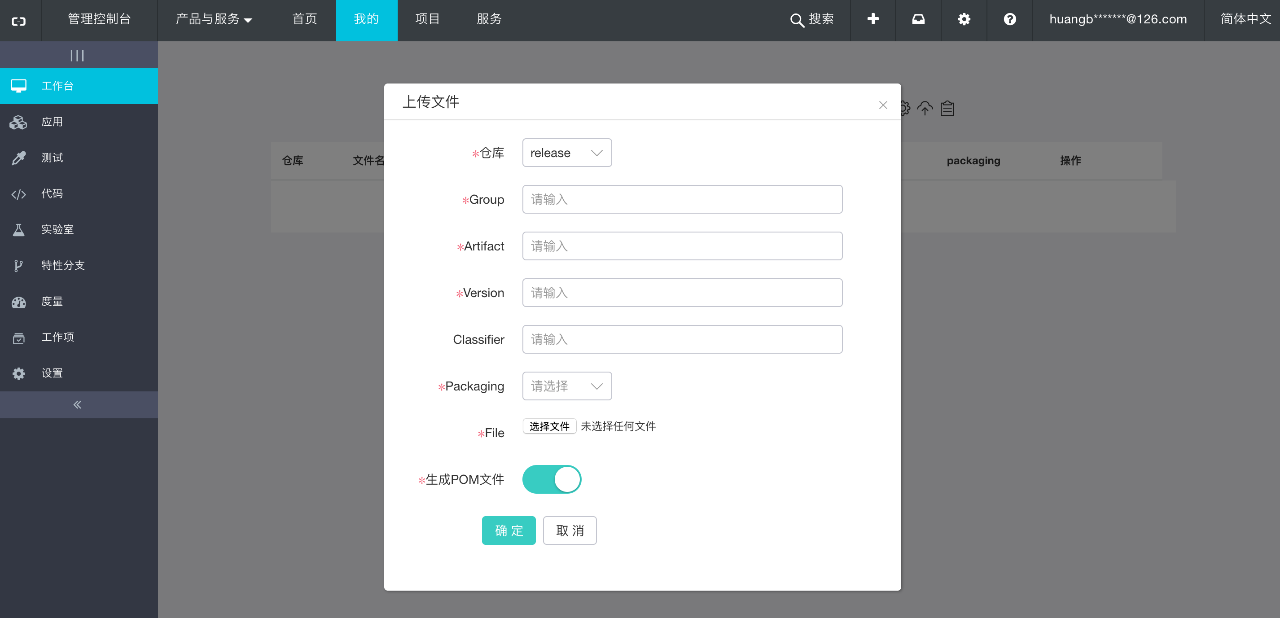Click the 搜索 search icon

pyautogui.click(x=797, y=20)
